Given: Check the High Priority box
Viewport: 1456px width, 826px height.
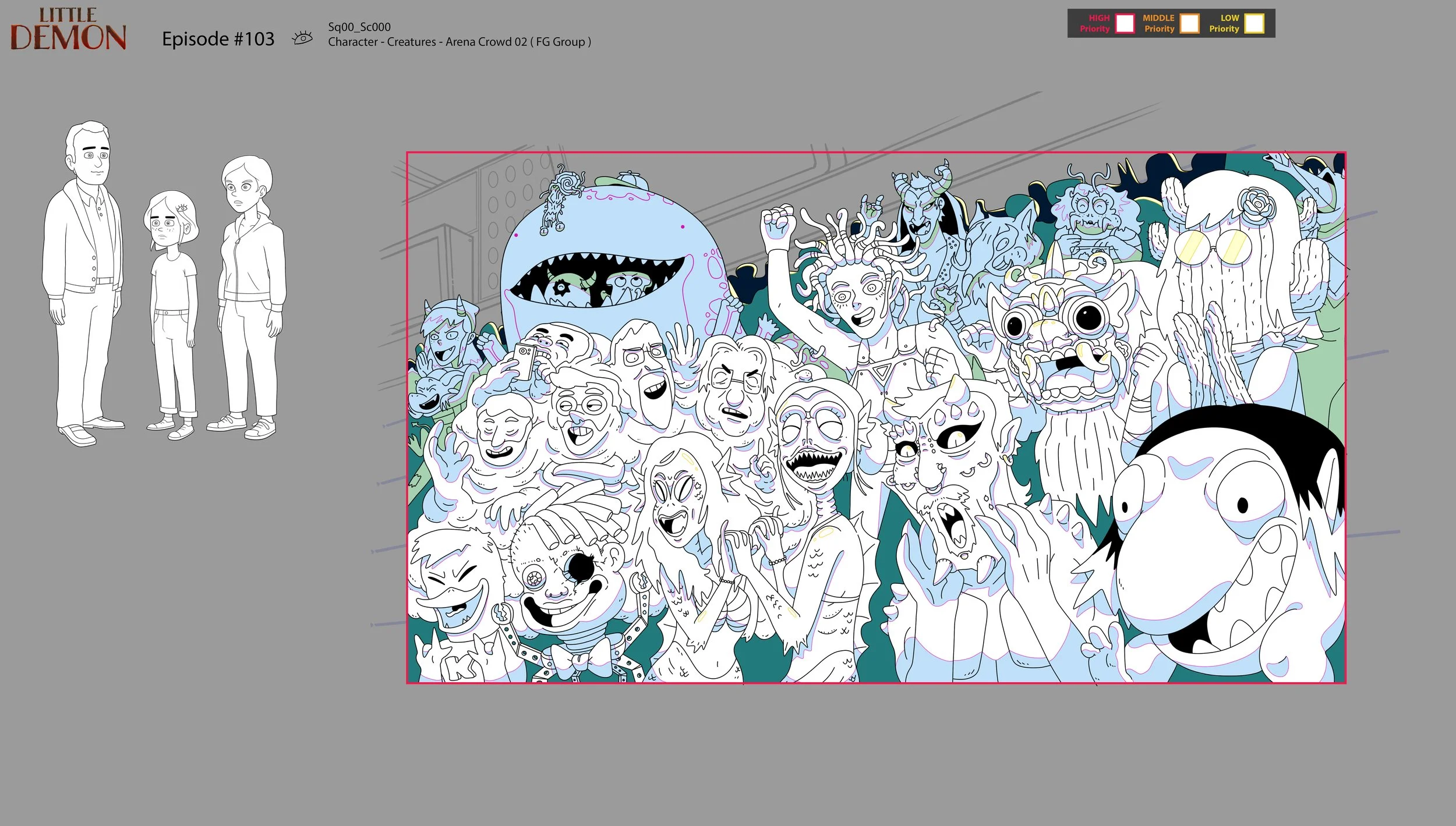Looking at the screenshot, I should click(1125, 24).
